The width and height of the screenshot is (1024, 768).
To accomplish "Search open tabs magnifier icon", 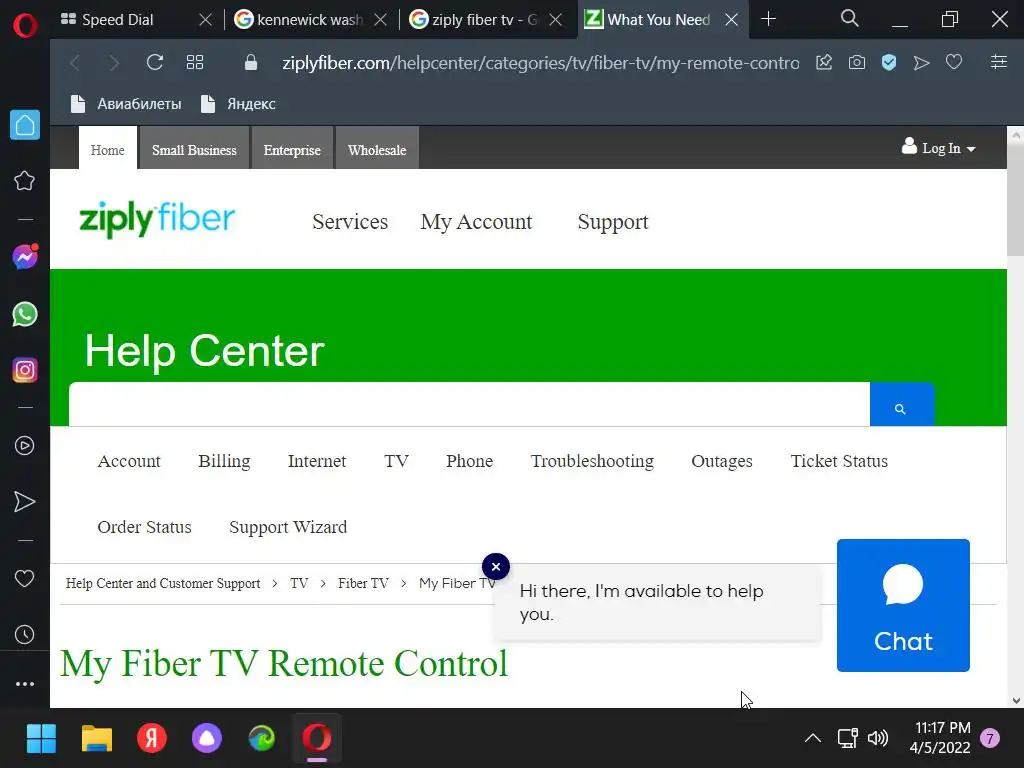I will tap(850, 18).
